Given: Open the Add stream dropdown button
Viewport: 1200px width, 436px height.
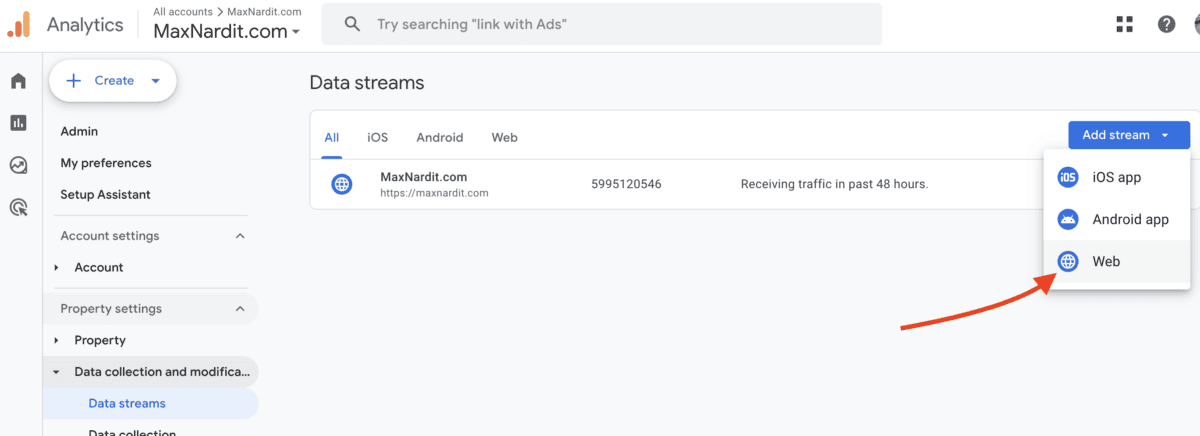Looking at the screenshot, I should [1129, 135].
